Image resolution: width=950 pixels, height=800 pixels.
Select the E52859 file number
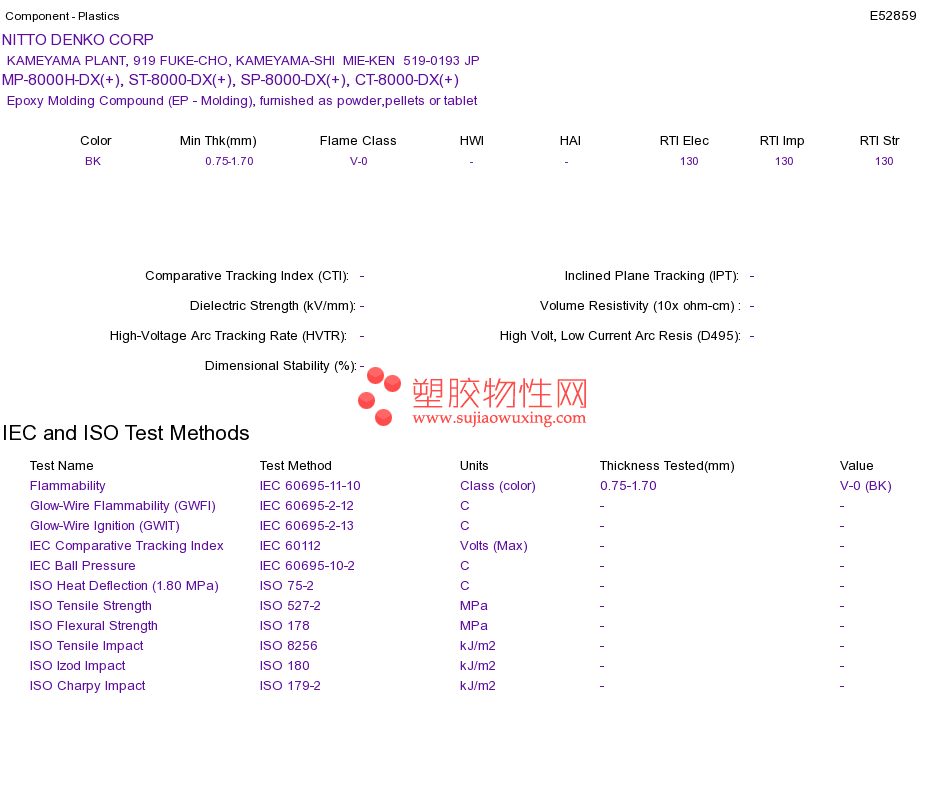[x=893, y=16]
